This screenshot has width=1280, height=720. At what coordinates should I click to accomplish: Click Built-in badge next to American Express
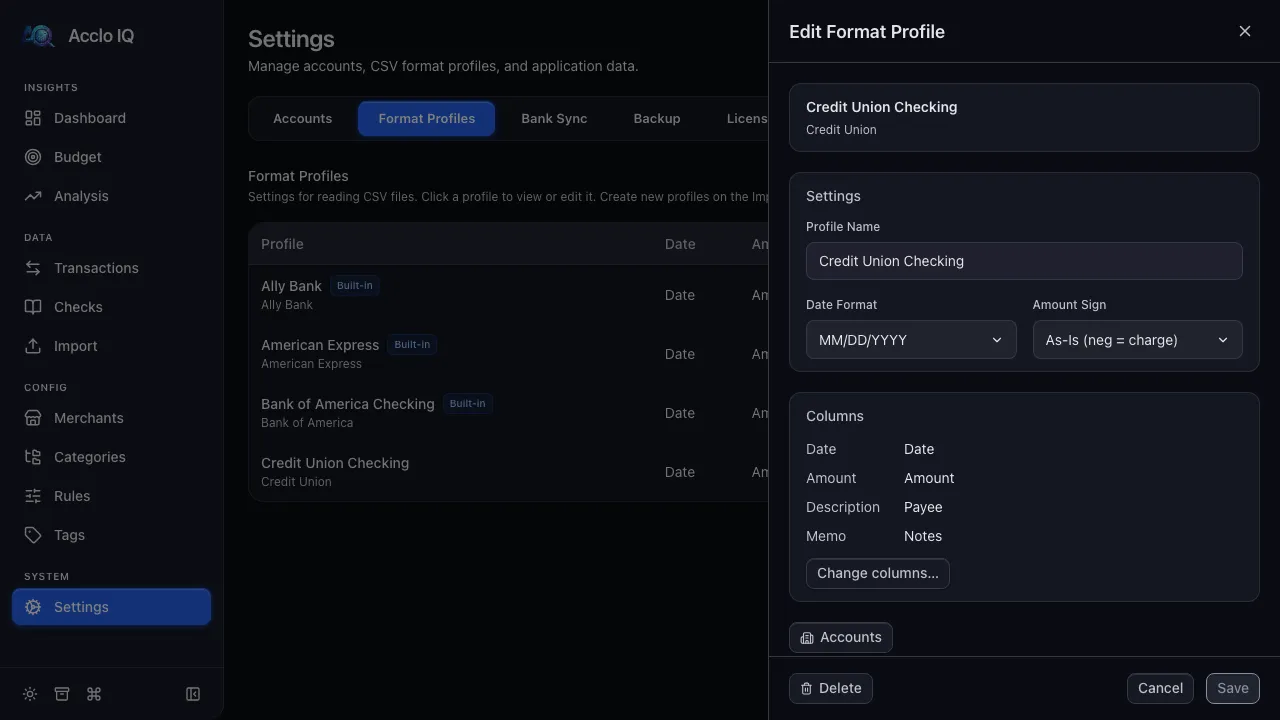coord(412,345)
